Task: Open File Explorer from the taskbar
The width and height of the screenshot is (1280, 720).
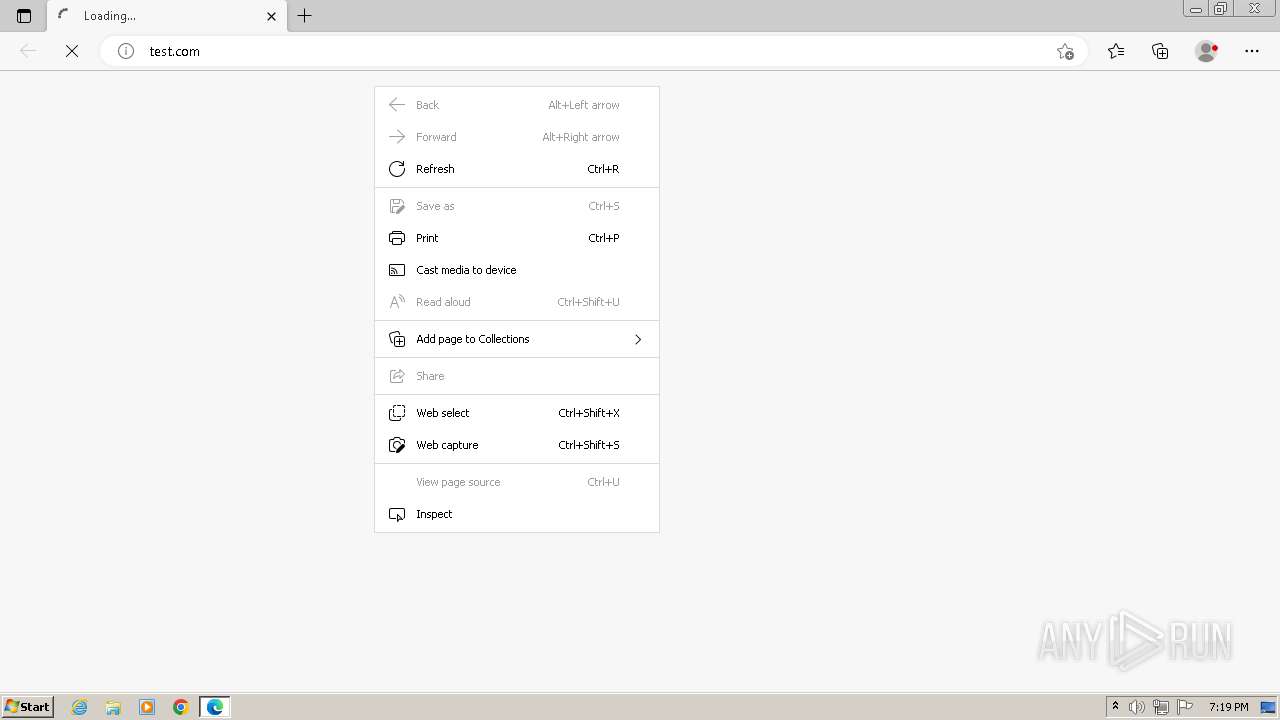Action: pyautogui.click(x=113, y=707)
